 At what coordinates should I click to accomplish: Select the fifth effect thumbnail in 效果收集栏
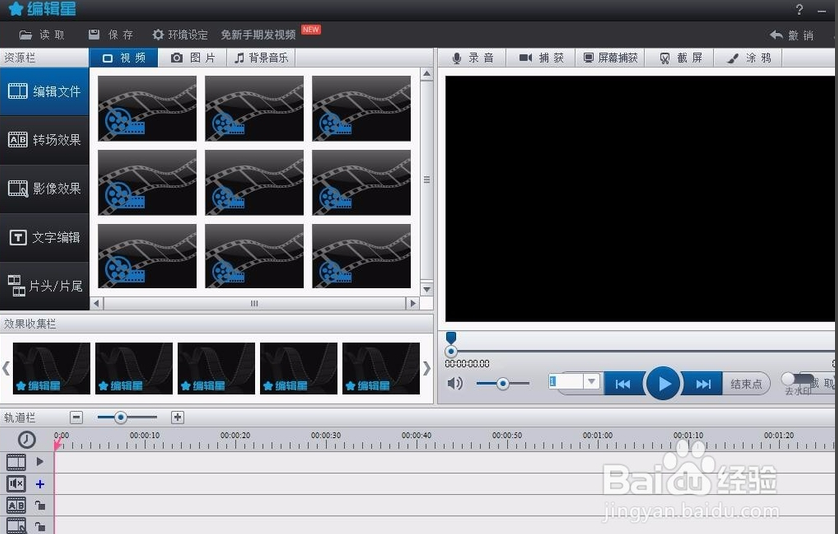(381, 368)
